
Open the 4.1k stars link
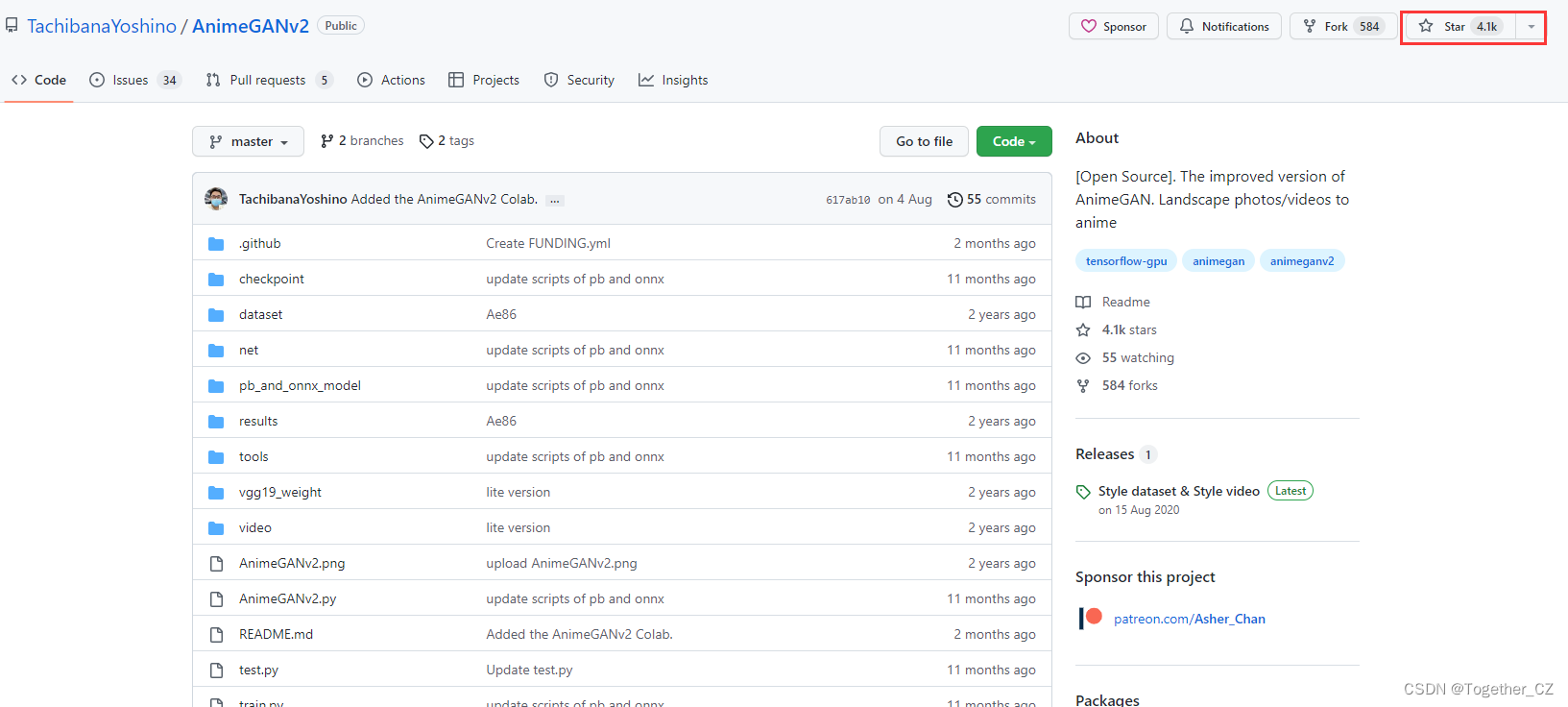click(1129, 329)
